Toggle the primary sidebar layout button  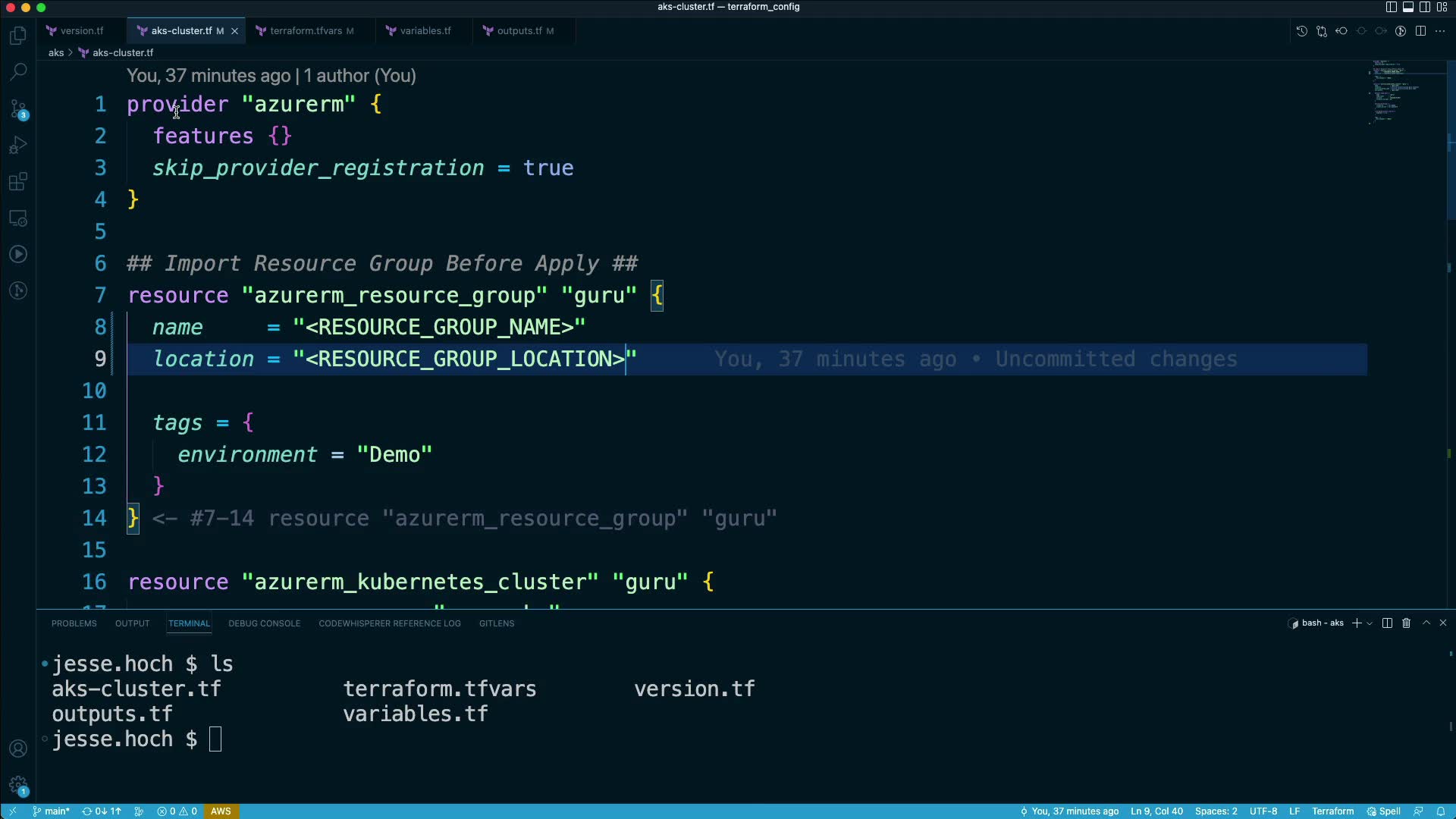(1391, 7)
